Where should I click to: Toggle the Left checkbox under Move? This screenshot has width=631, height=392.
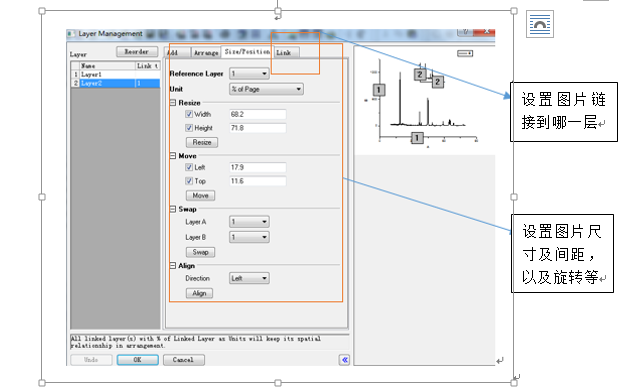[189, 167]
